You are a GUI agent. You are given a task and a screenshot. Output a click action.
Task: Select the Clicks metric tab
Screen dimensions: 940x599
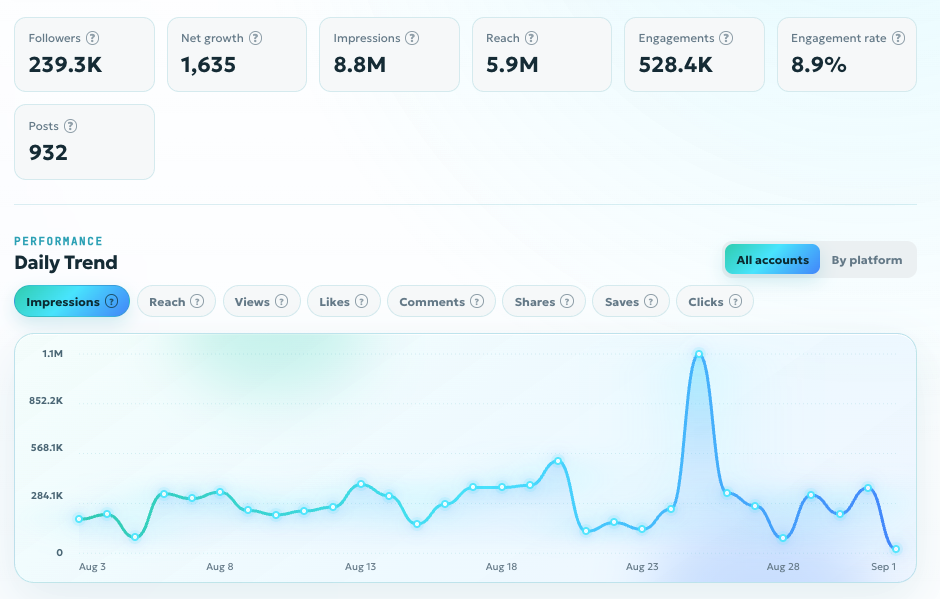tap(715, 301)
